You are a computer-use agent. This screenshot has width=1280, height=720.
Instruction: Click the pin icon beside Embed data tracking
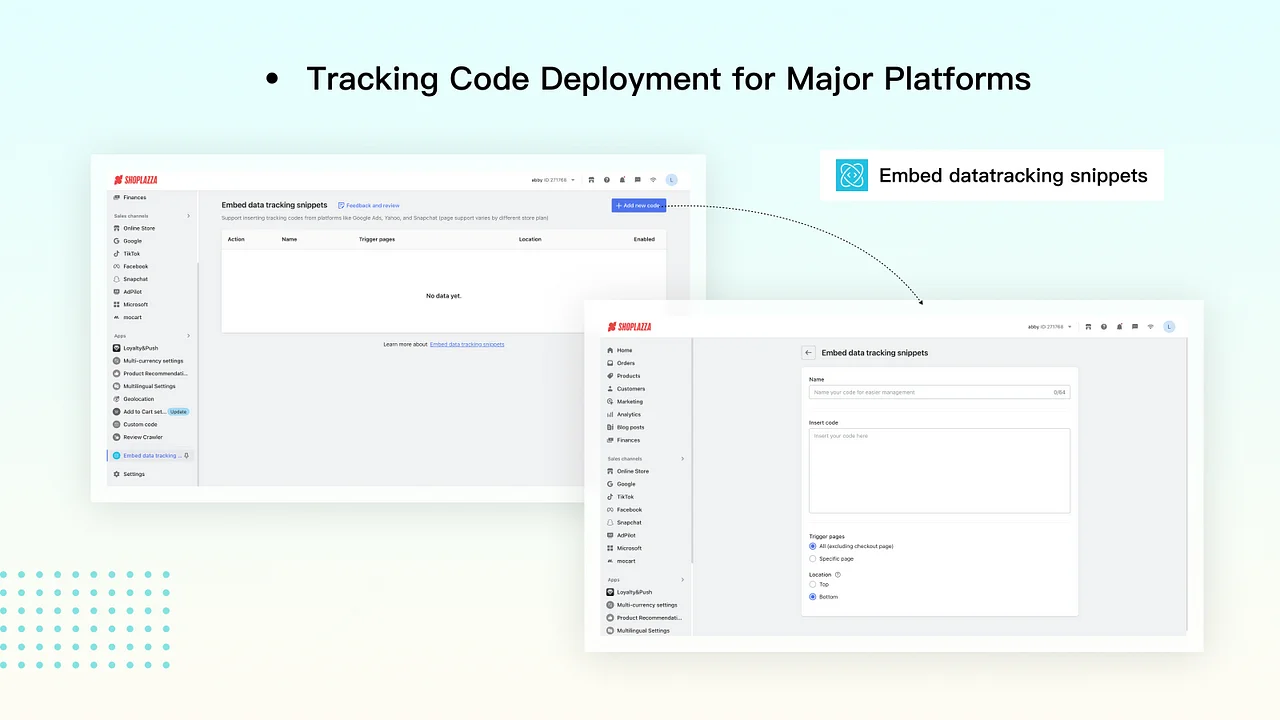point(187,456)
